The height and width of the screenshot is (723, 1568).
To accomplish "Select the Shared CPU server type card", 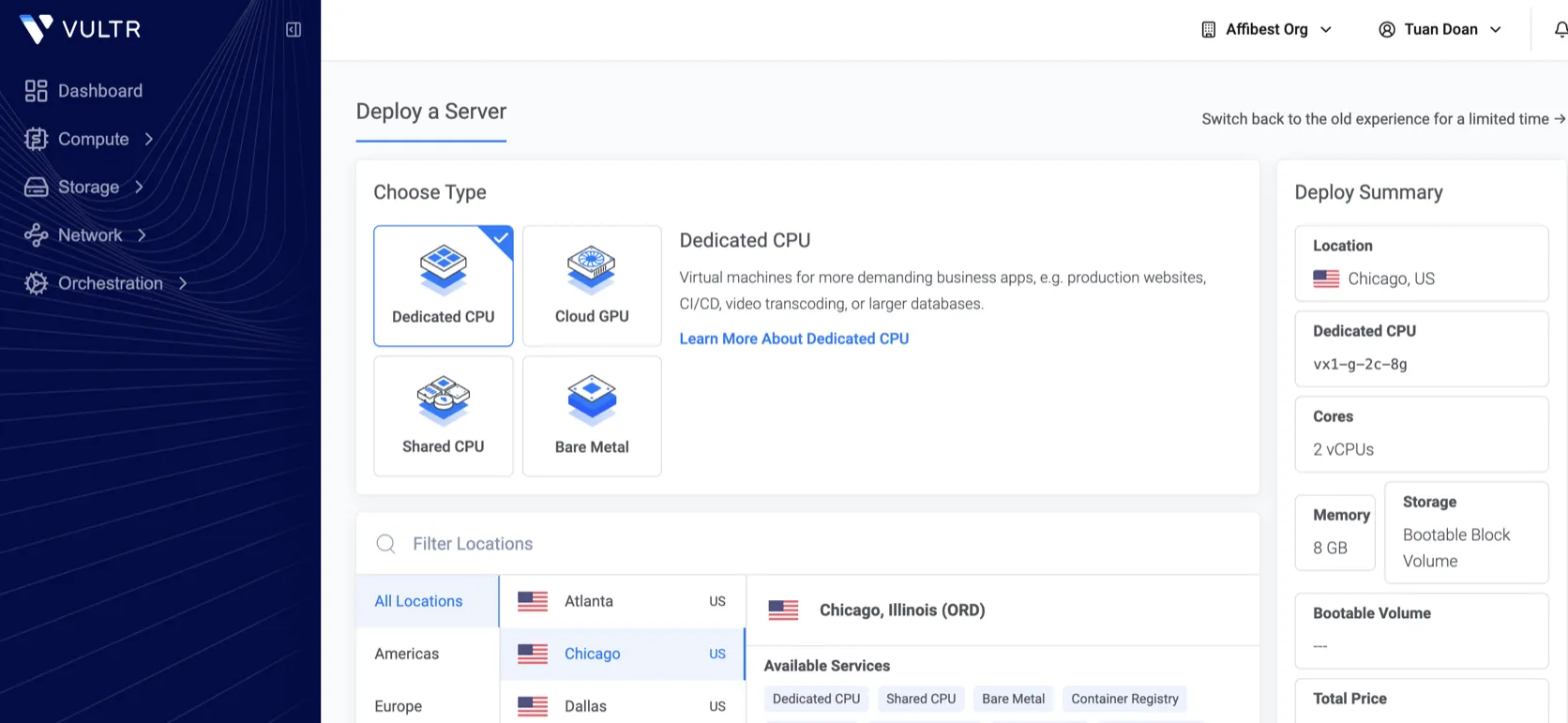I will [x=444, y=416].
